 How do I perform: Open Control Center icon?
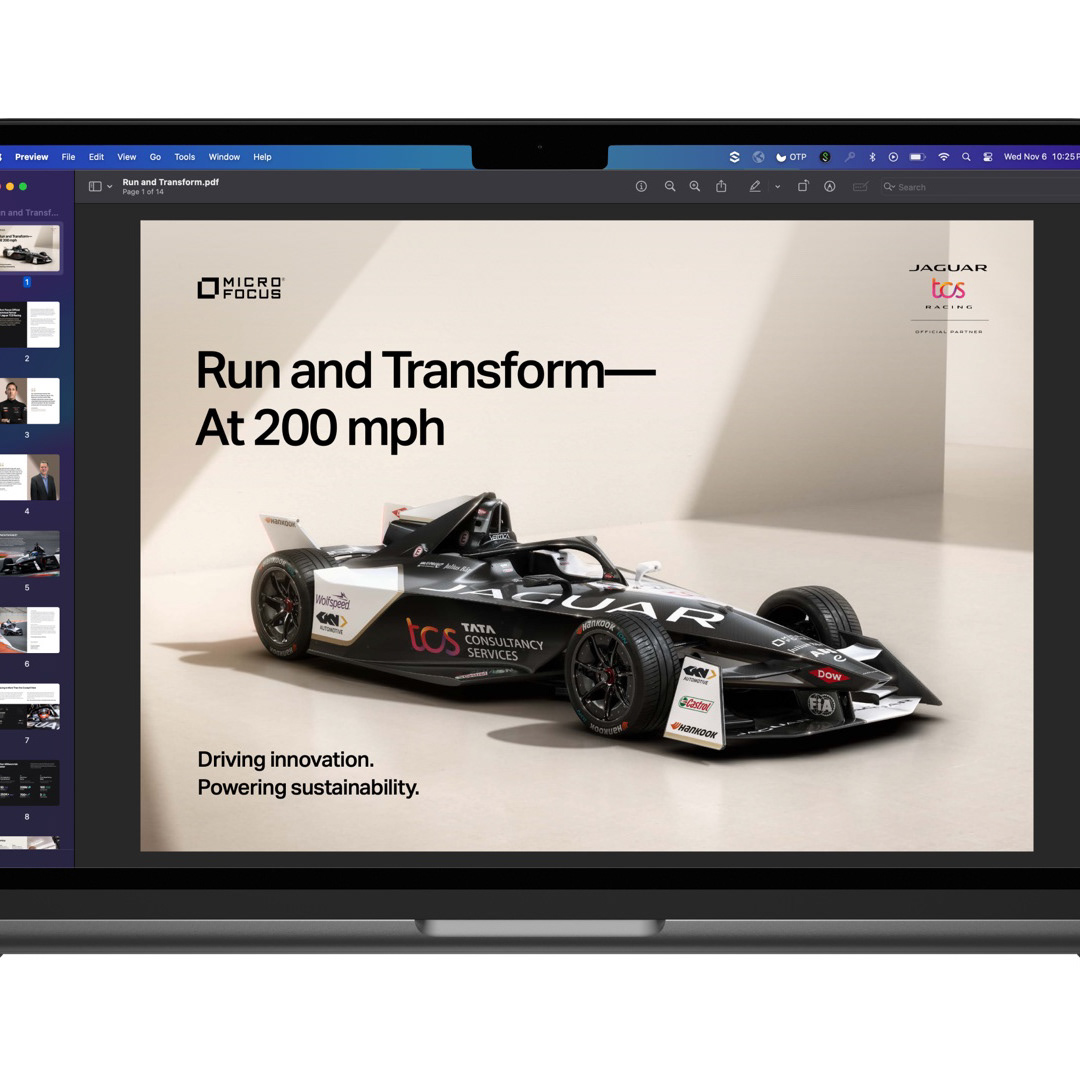click(x=988, y=157)
